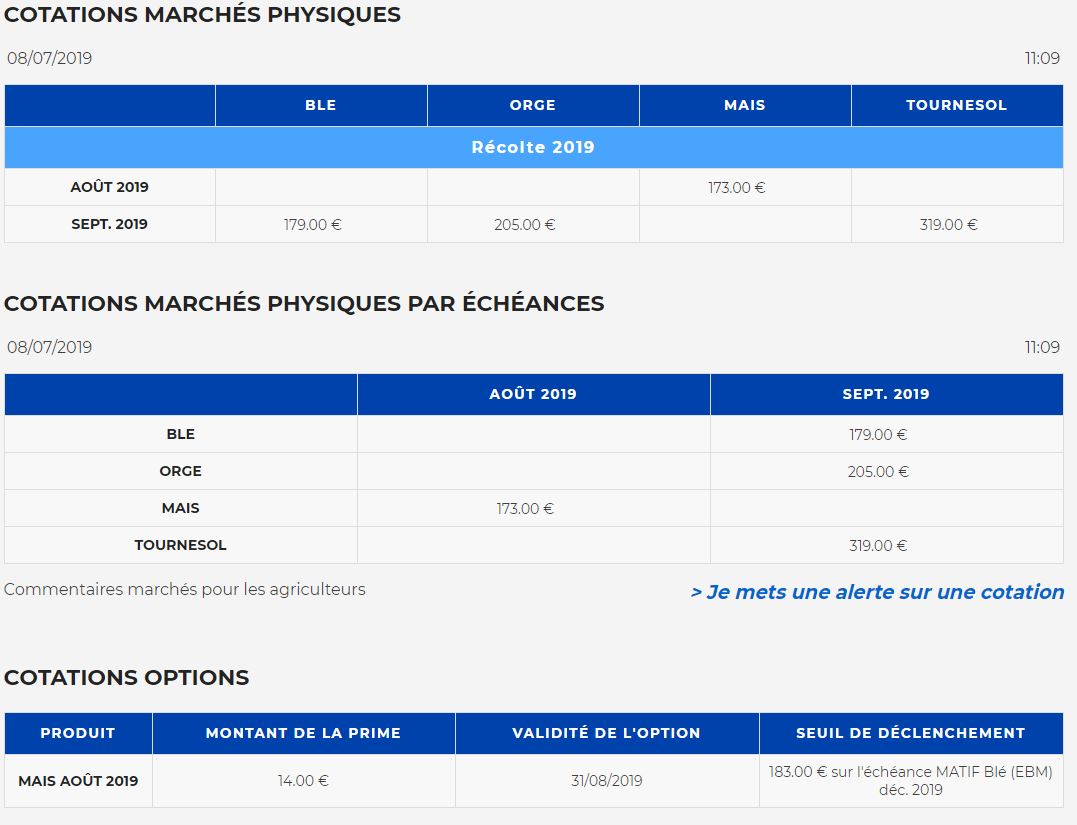Image resolution: width=1077 pixels, height=825 pixels.
Task: Click the 183.00 € MATIF Blé threshold text
Action: point(910,780)
